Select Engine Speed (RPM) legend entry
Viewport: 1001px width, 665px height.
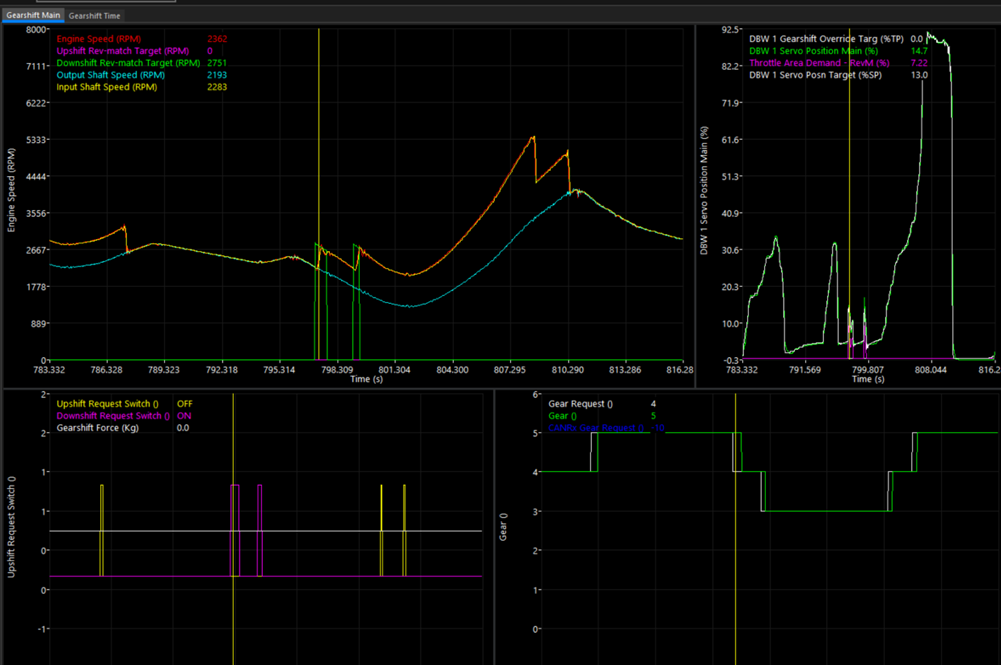click(98, 39)
